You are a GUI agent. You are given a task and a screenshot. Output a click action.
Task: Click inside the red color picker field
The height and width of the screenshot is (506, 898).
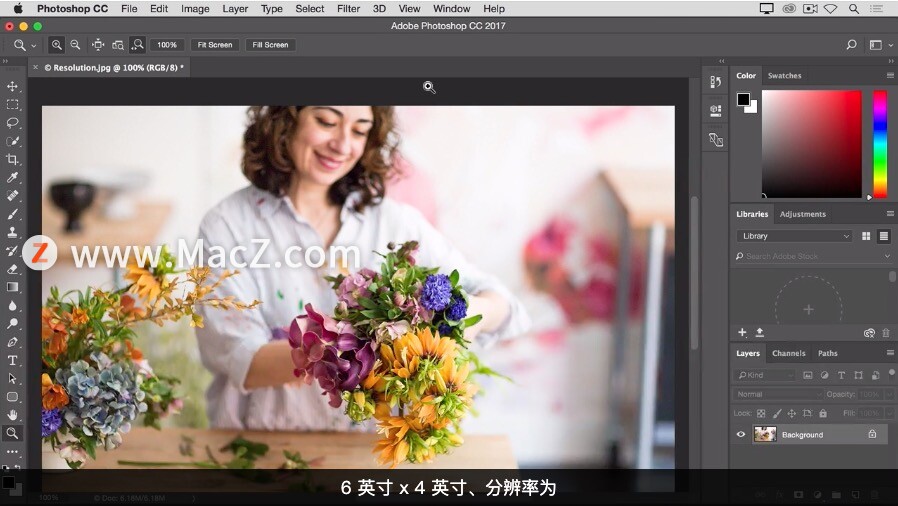point(812,144)
